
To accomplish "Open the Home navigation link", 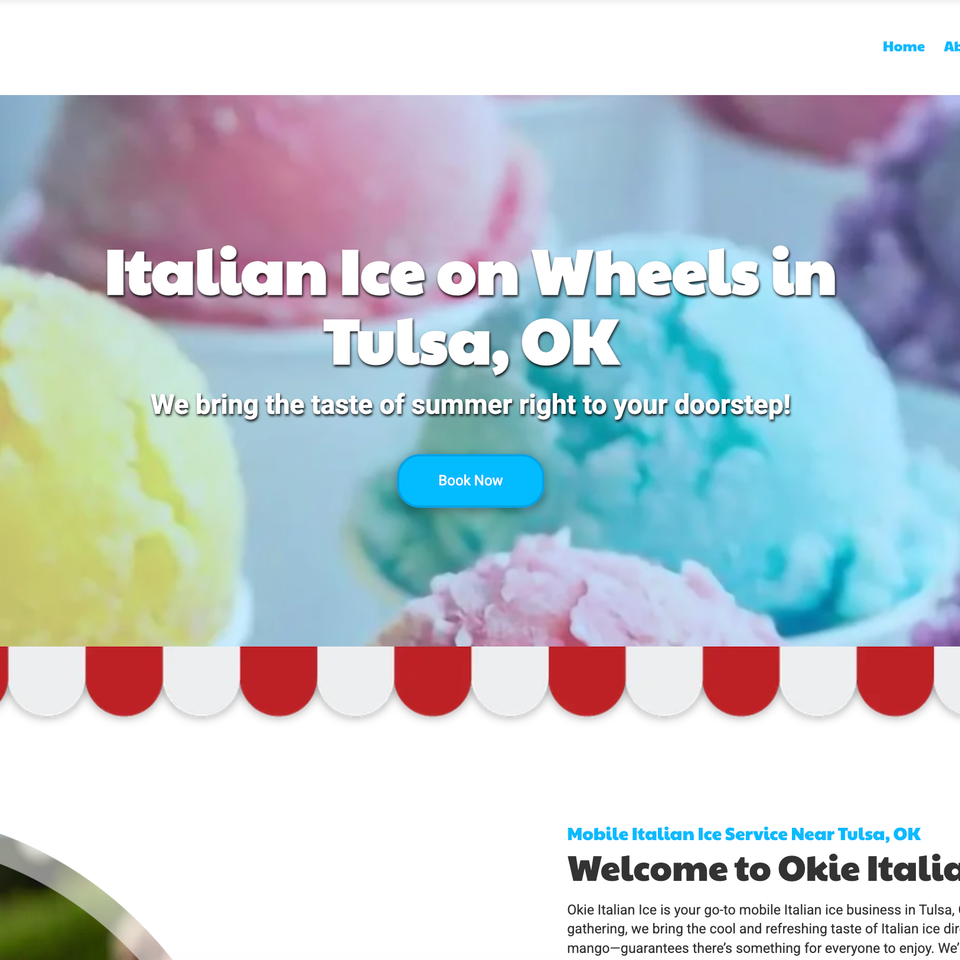I will click(903, 47).
